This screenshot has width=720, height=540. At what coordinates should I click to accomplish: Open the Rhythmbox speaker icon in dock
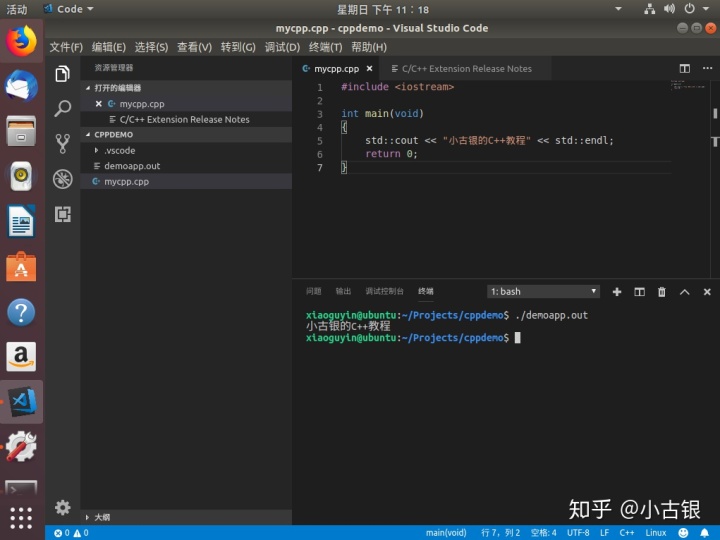point(21,176)
